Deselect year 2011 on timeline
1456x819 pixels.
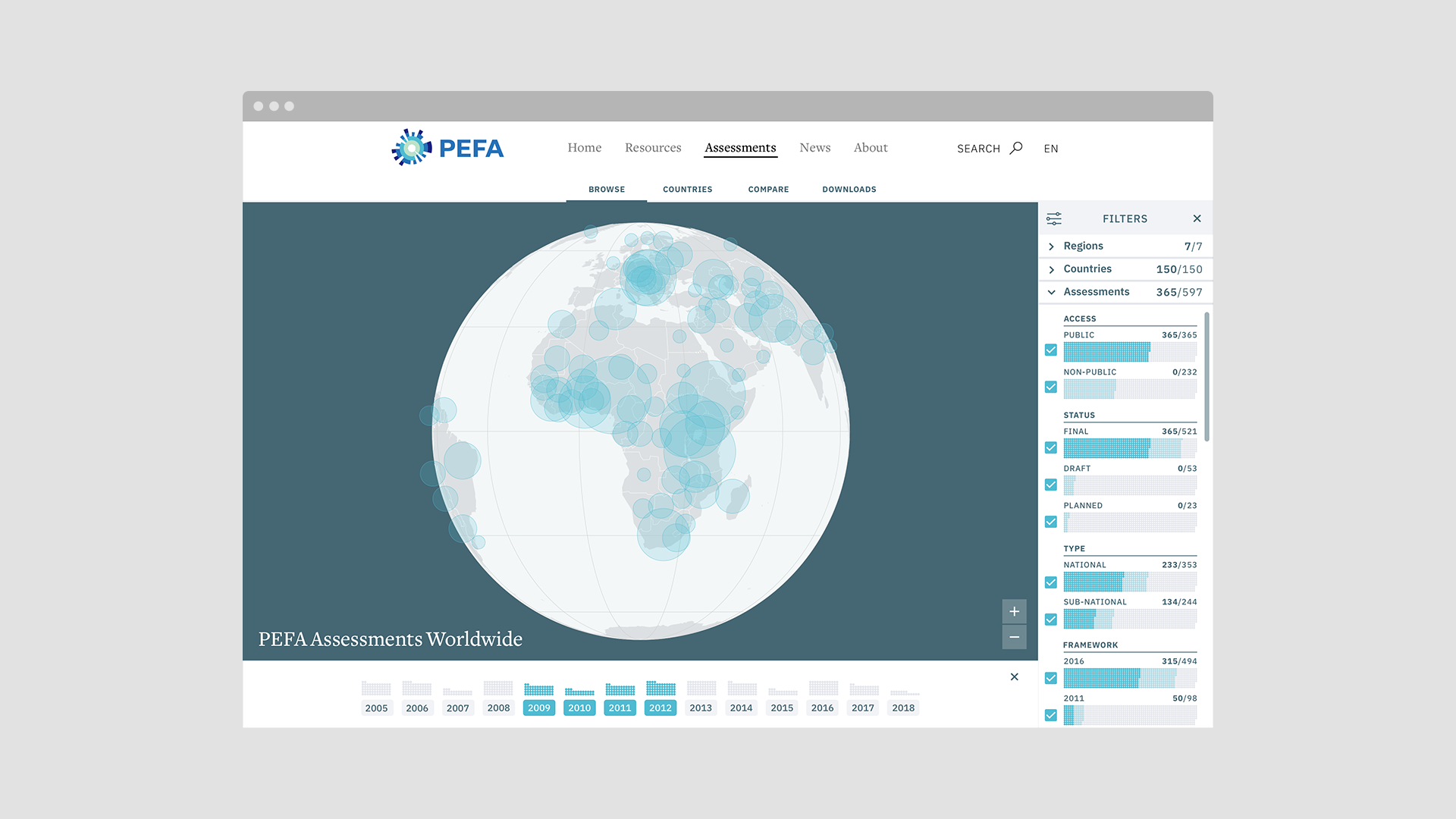620,708
